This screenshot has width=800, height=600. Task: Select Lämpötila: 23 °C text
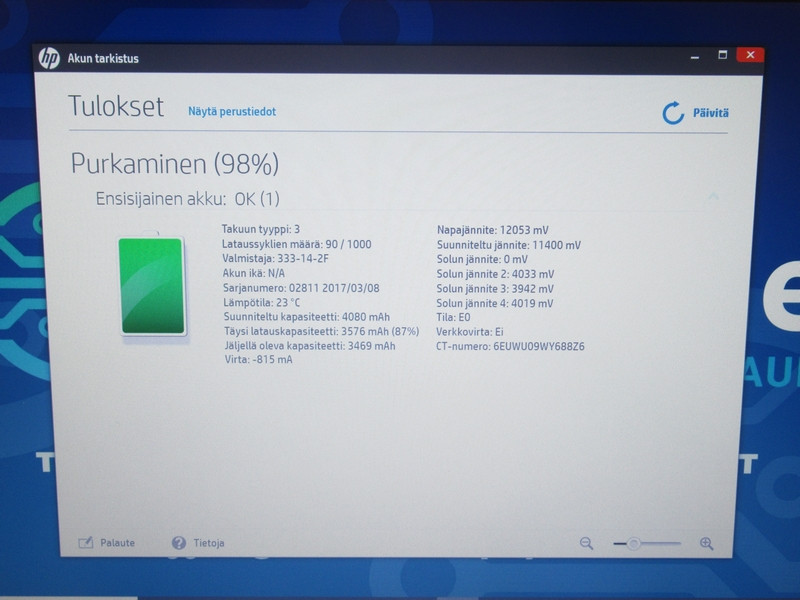coord(262,303)
